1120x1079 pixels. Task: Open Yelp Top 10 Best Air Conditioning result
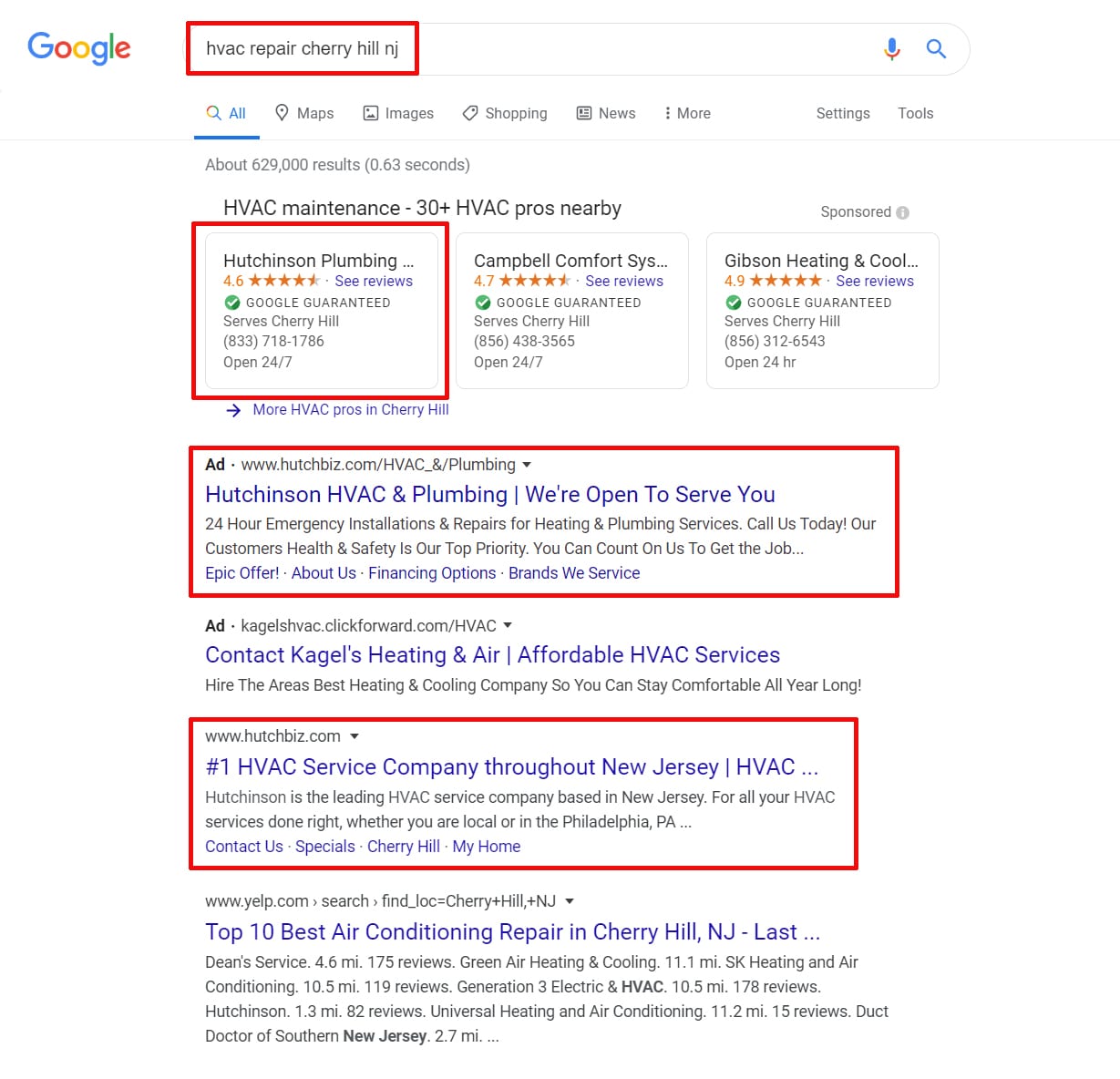pyautogui.click(x=513, y=931)
